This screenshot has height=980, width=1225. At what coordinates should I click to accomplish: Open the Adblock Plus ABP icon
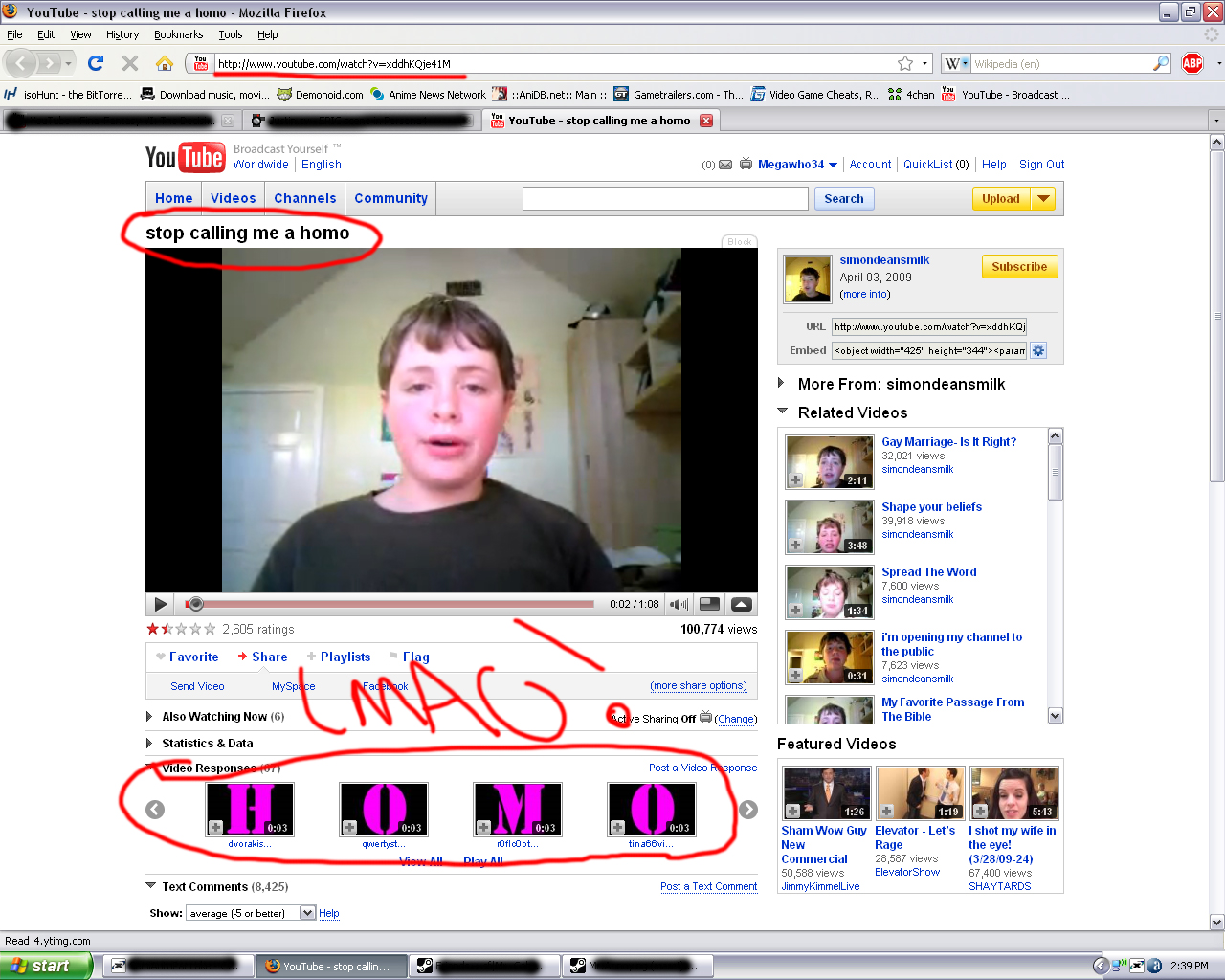[1192, 63]
